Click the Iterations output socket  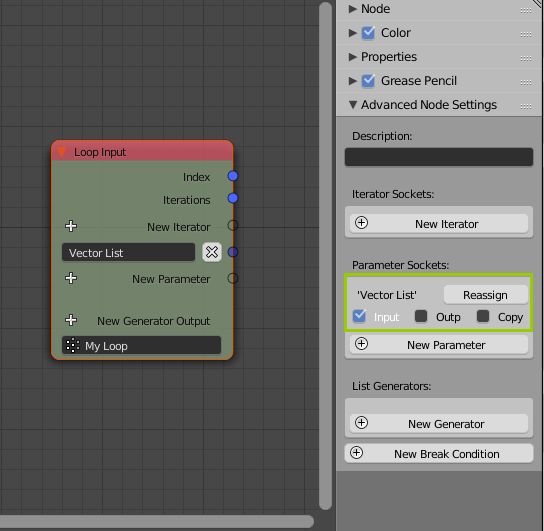(x=233, y=198)
